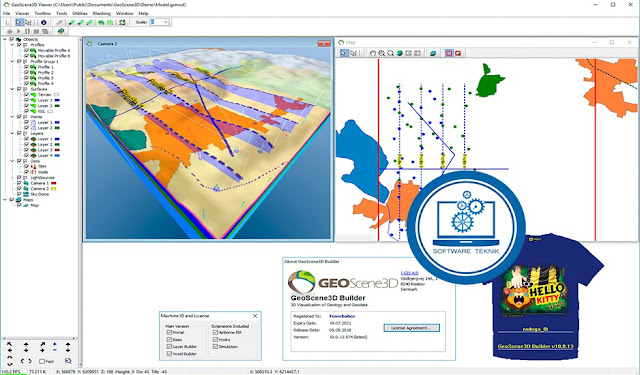The height and width of the screenshot is (375, 640).
Task: Click the zoom icon in navigation pad
Action: (68, 361)
